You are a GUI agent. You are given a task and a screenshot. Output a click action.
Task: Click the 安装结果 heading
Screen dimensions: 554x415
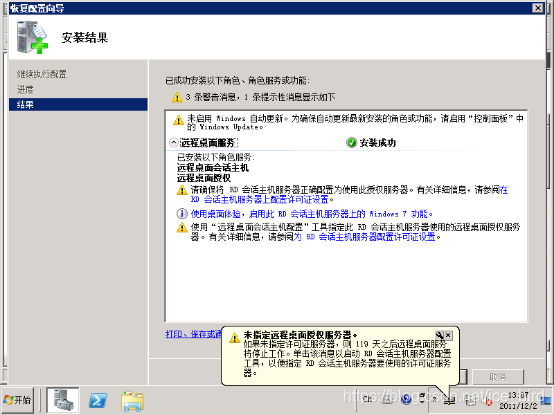pyautogui.click(x=85, y=37)
